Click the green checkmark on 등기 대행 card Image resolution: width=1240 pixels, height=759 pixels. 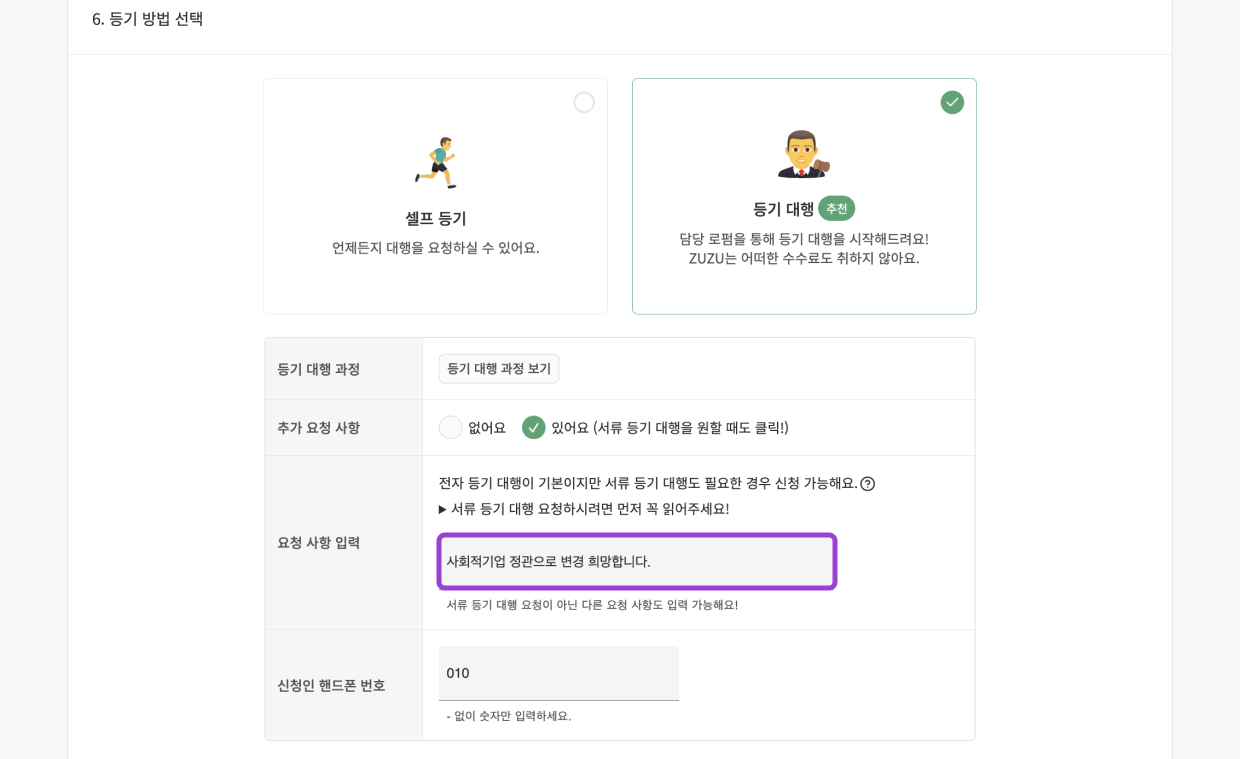click(x=952, y=102)
